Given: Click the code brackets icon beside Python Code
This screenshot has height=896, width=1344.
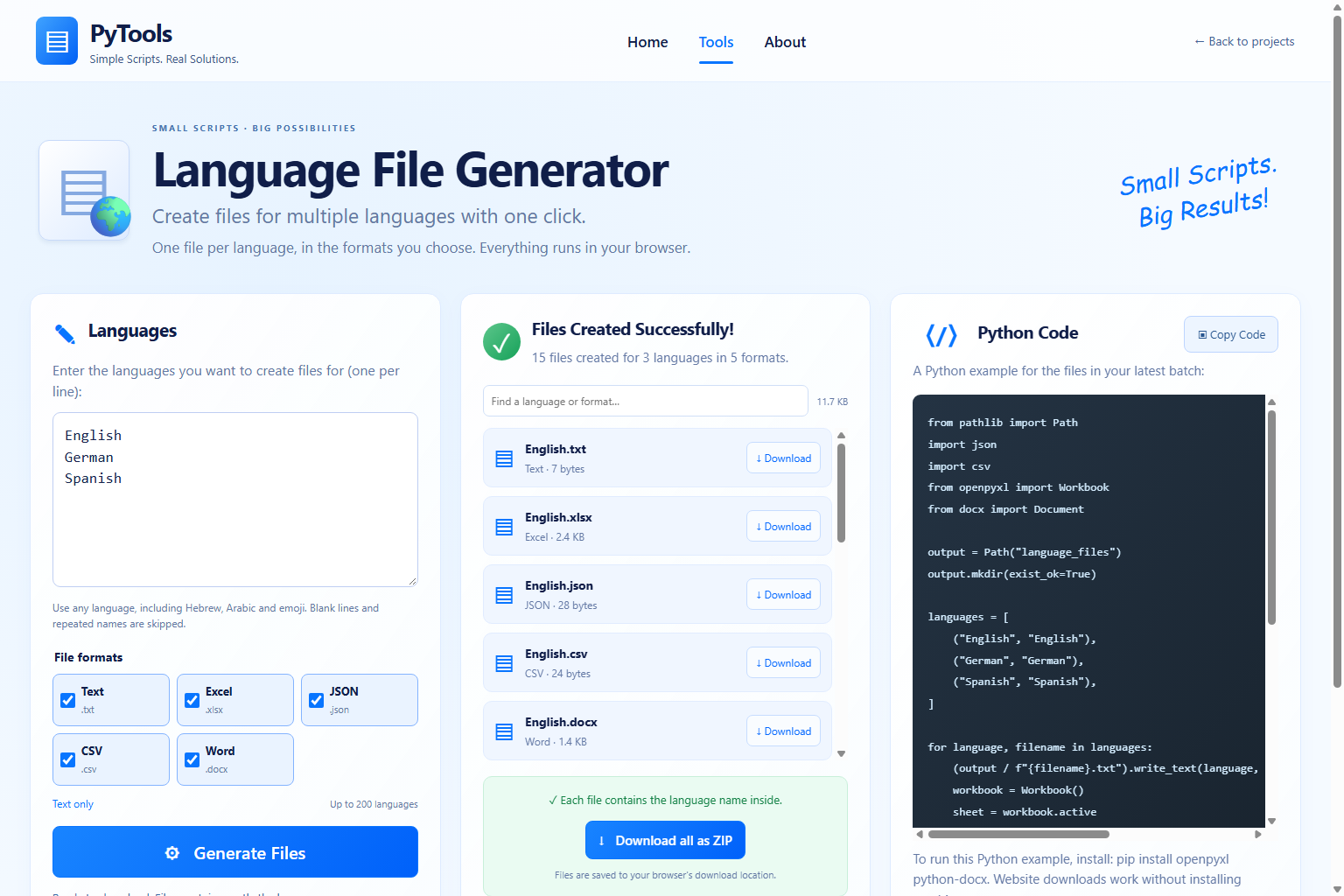Looking at the screenshot, I should pyautogui.click(x=941, y=335).
